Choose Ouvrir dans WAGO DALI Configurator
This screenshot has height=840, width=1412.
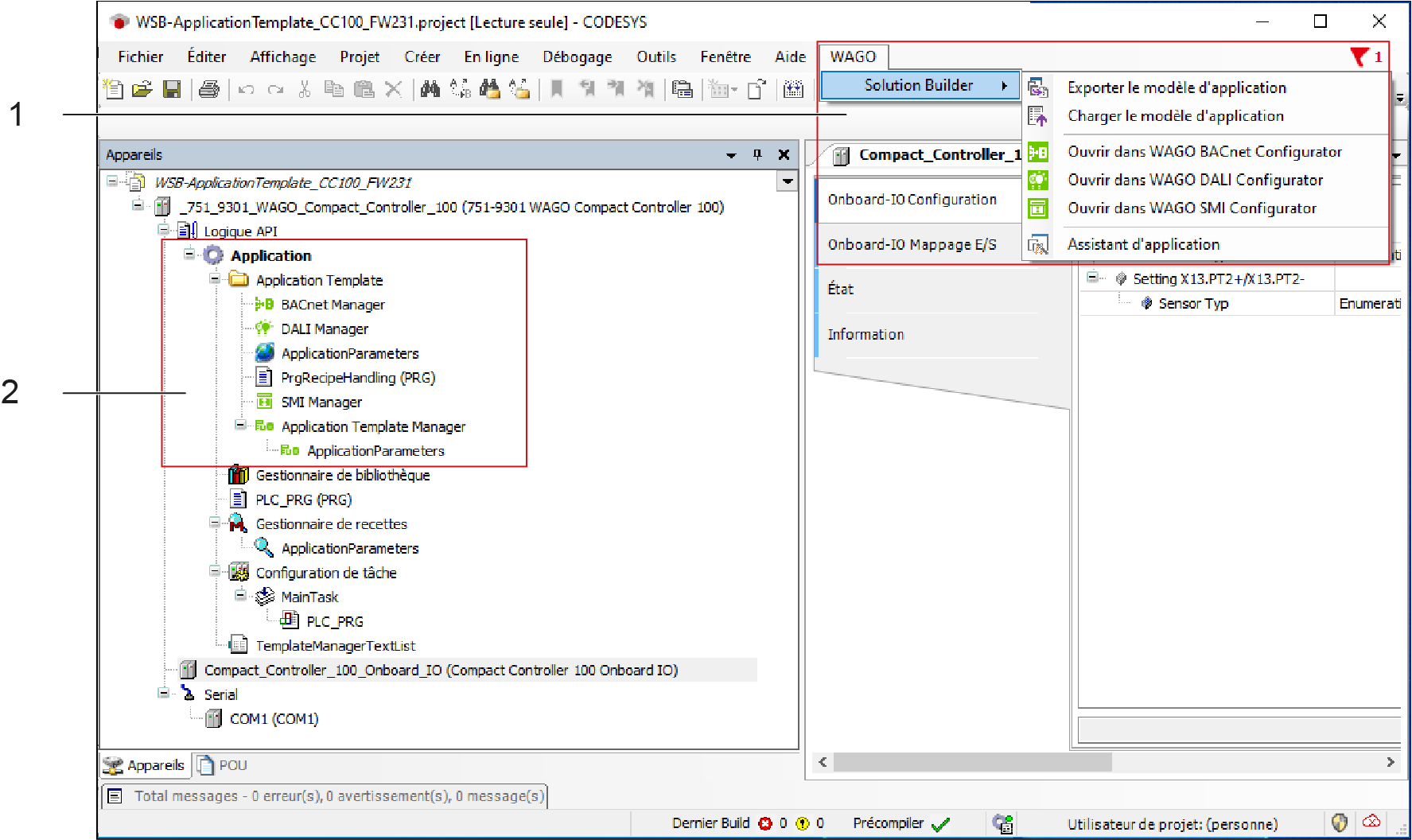(1195, 181)
